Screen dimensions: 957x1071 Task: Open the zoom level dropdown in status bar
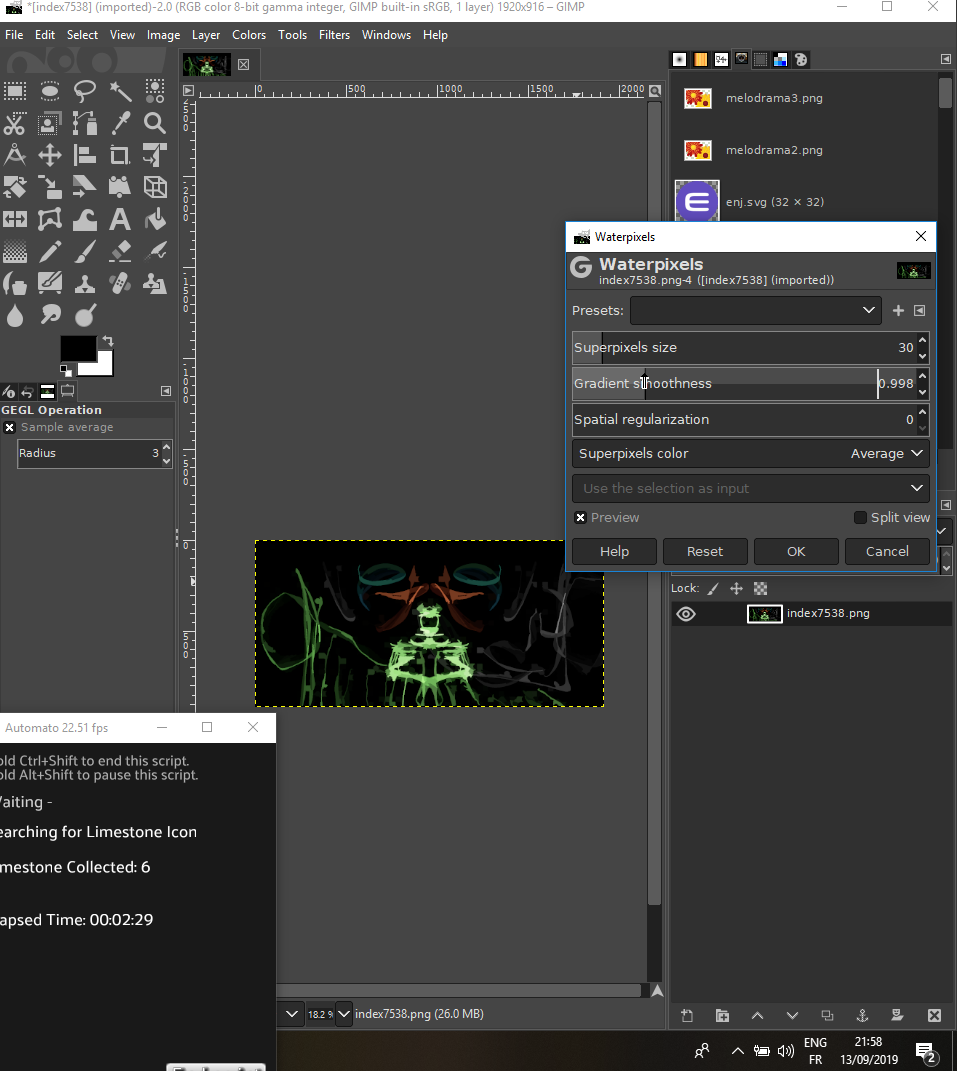[344, 1014]
